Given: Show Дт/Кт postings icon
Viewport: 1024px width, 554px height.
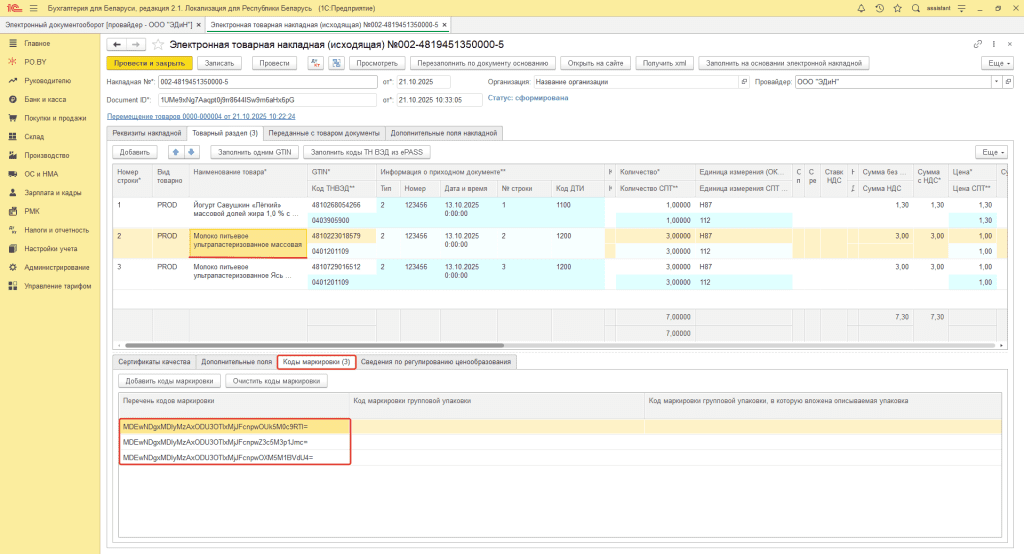Looking at the screenshot, I should coord(315,63).
